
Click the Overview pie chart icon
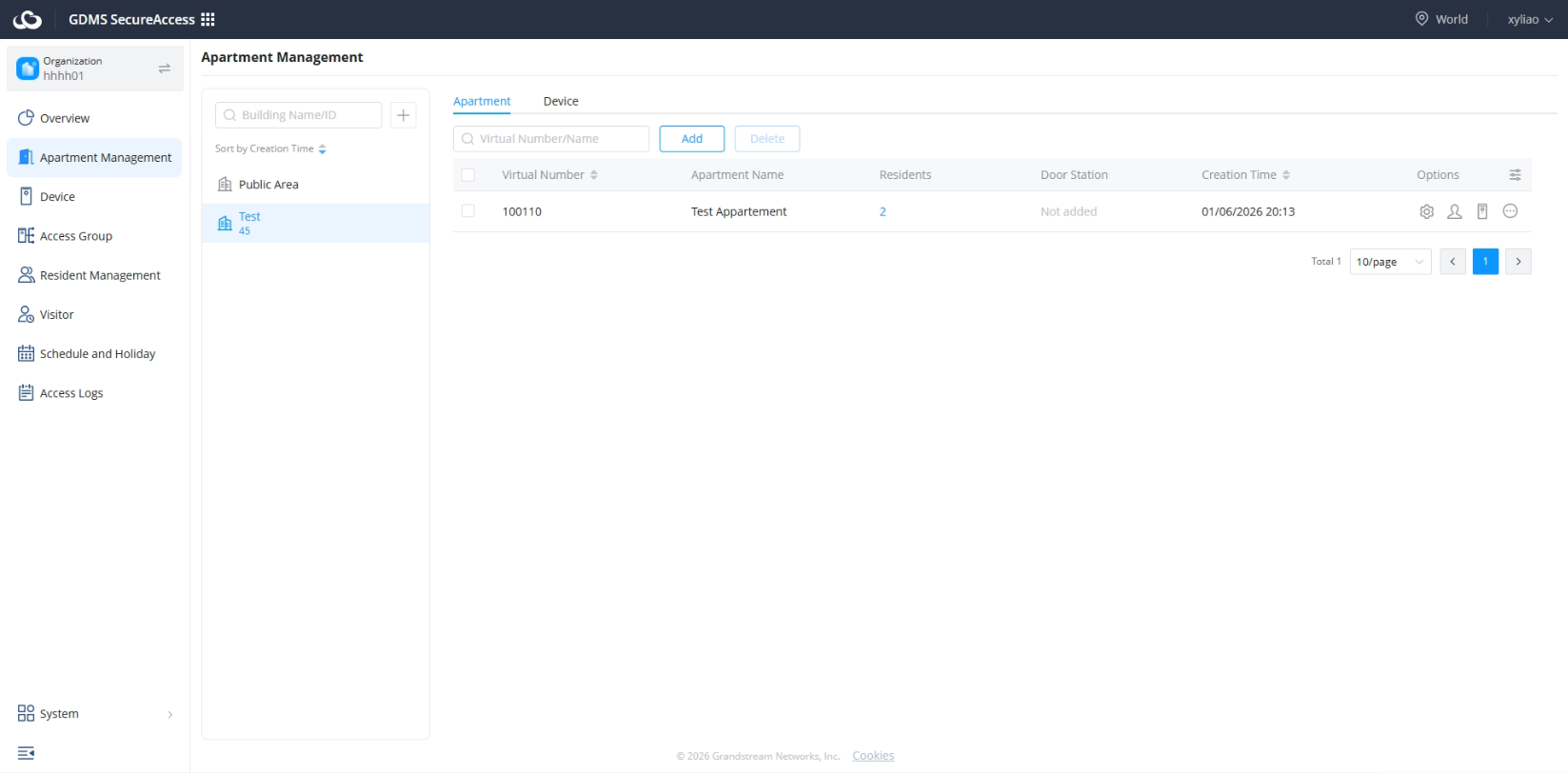click(26, 118)
